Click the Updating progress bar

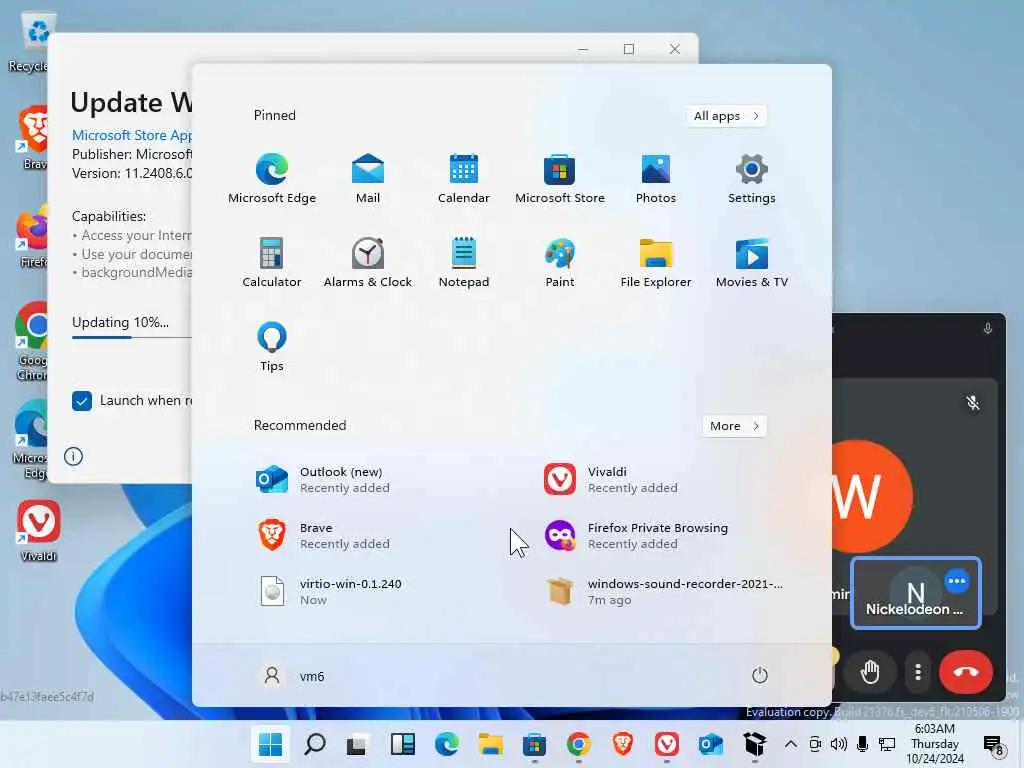click(x=132, y=337)
